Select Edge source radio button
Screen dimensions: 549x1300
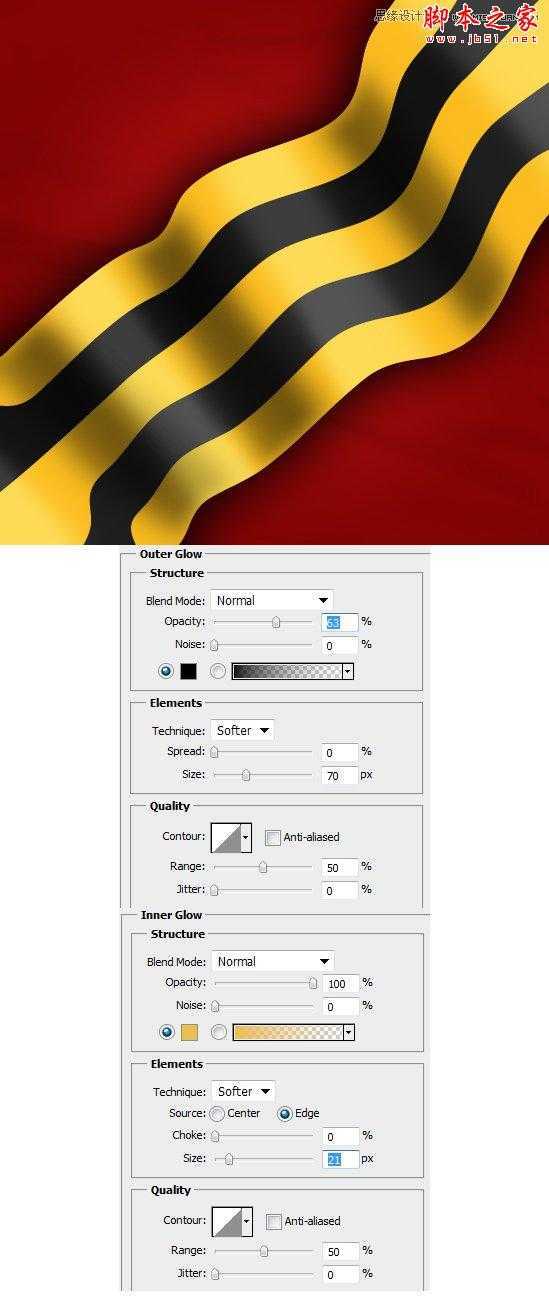pos(284,1113)
